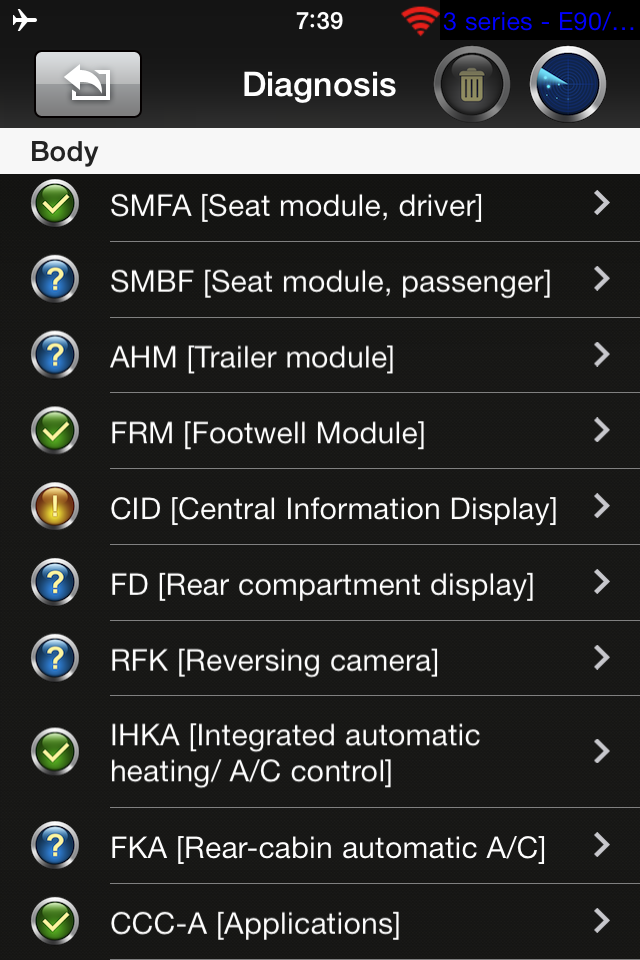Select the orange warning icon beside CID
The image size is (640, 960).
55,507
